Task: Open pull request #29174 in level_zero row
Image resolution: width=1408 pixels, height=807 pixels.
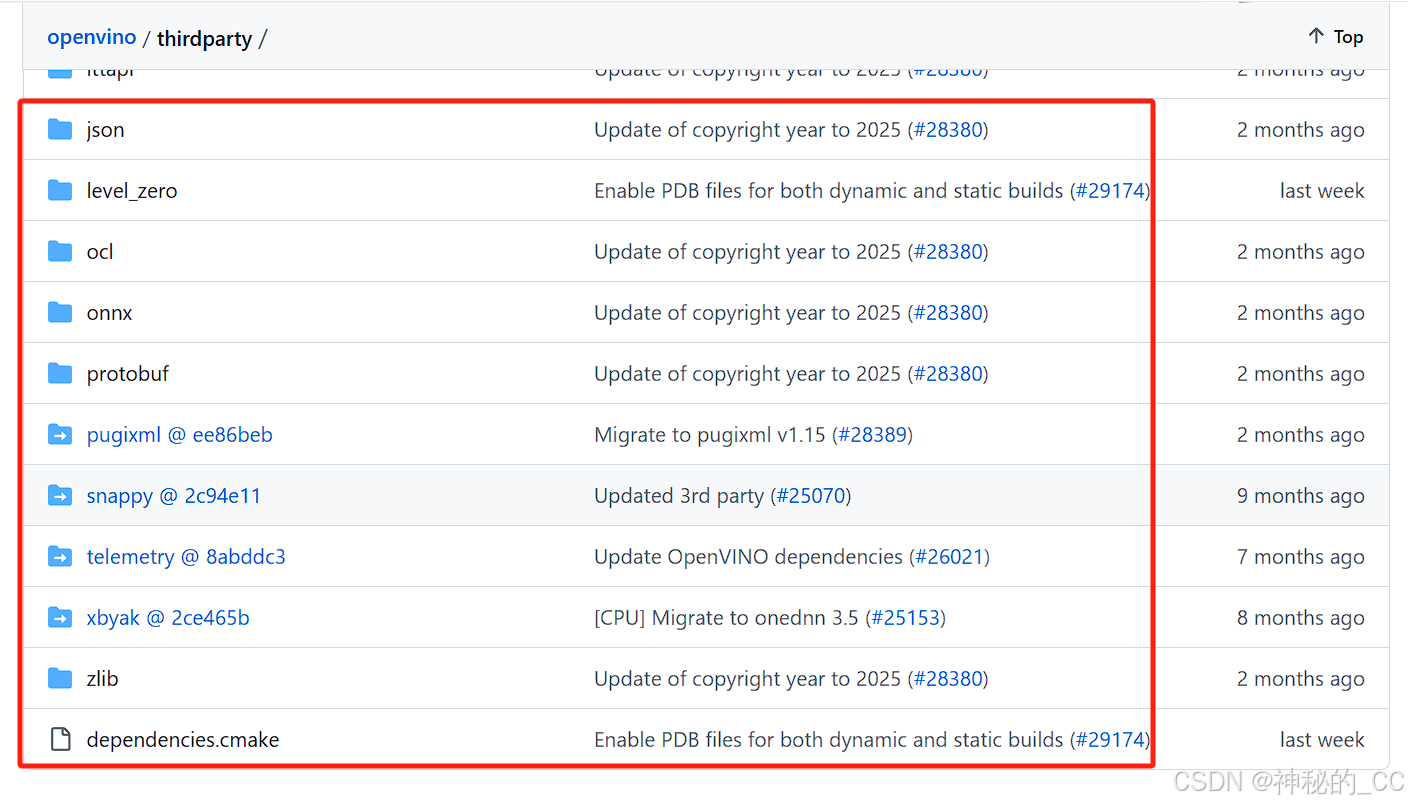Action: click(x=1110, y=191)
